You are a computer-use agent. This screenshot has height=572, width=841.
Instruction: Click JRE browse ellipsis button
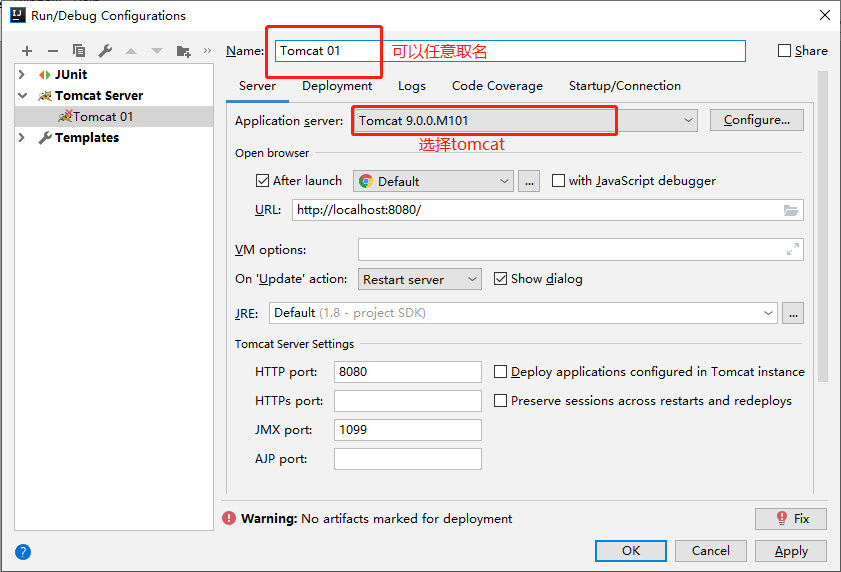coord(793,313)
